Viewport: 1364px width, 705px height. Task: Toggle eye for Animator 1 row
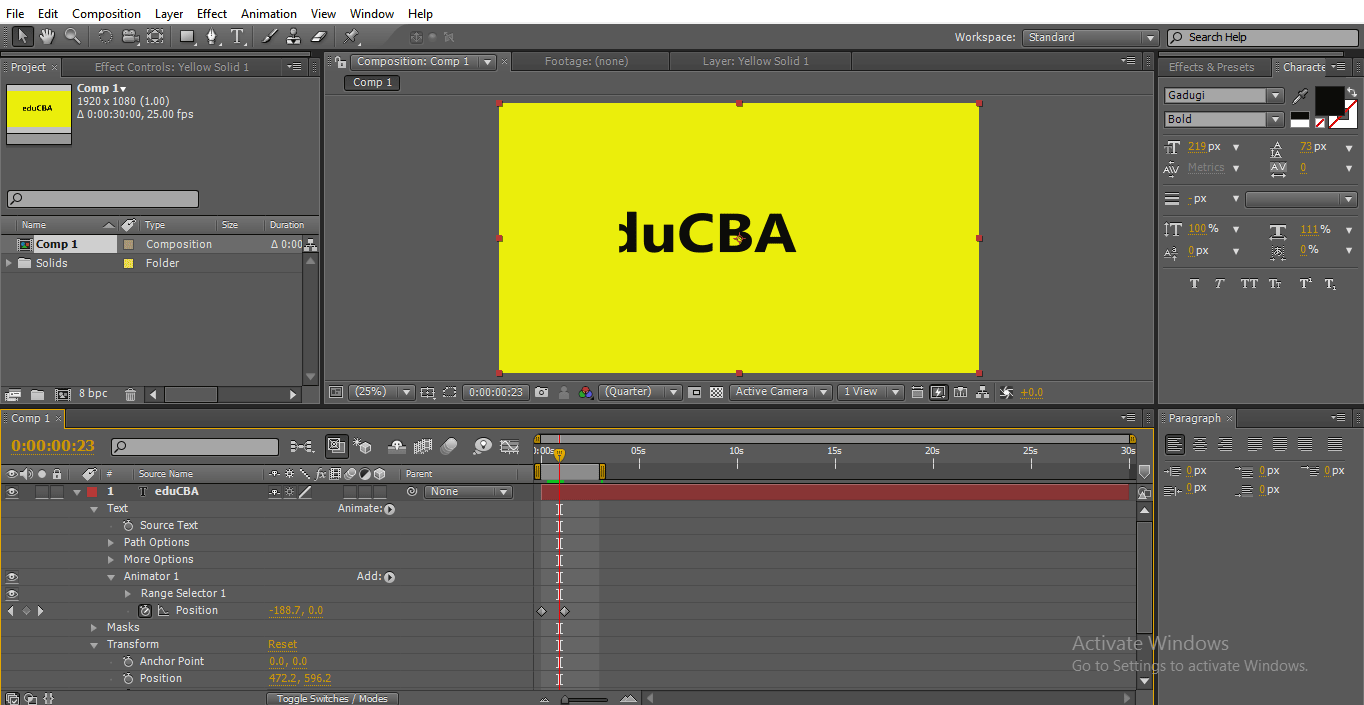(x=12, y=577)
